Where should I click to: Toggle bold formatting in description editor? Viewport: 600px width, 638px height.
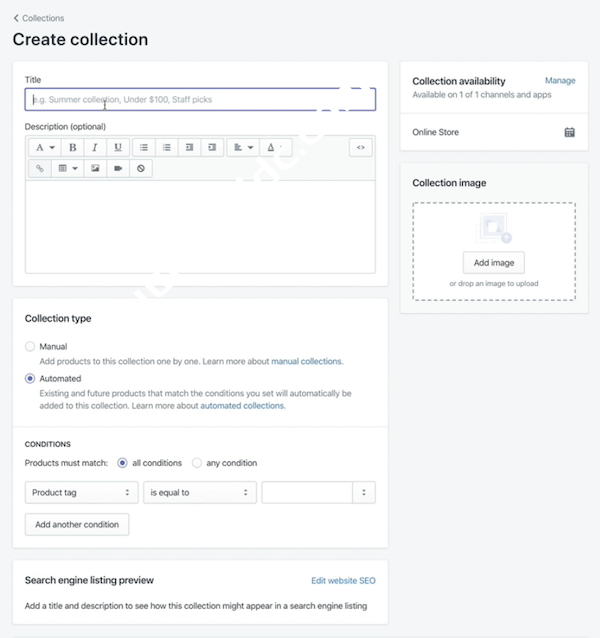(73, 148)
